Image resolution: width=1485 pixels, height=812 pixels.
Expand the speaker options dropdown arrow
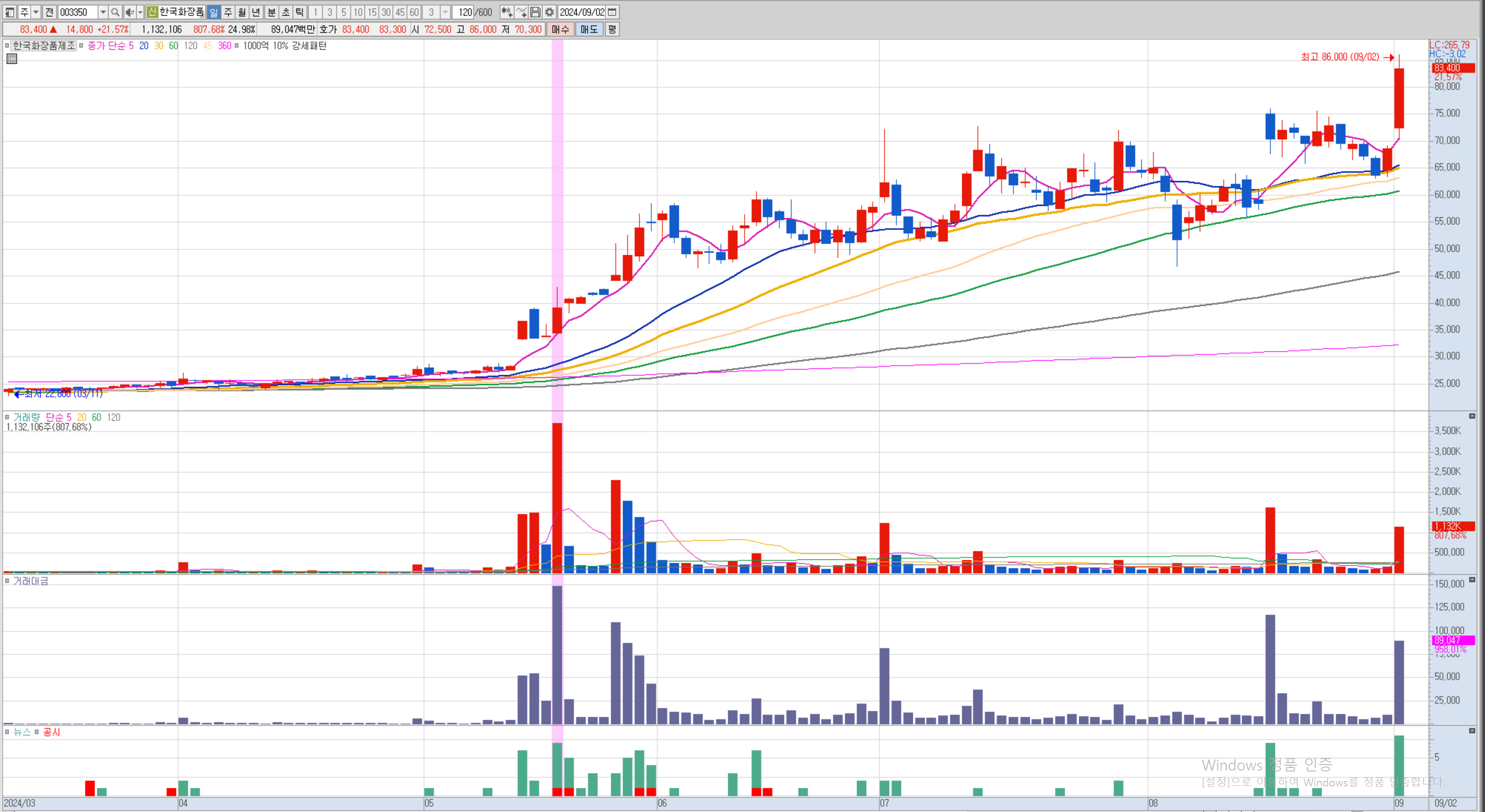[x=140, y=12]
